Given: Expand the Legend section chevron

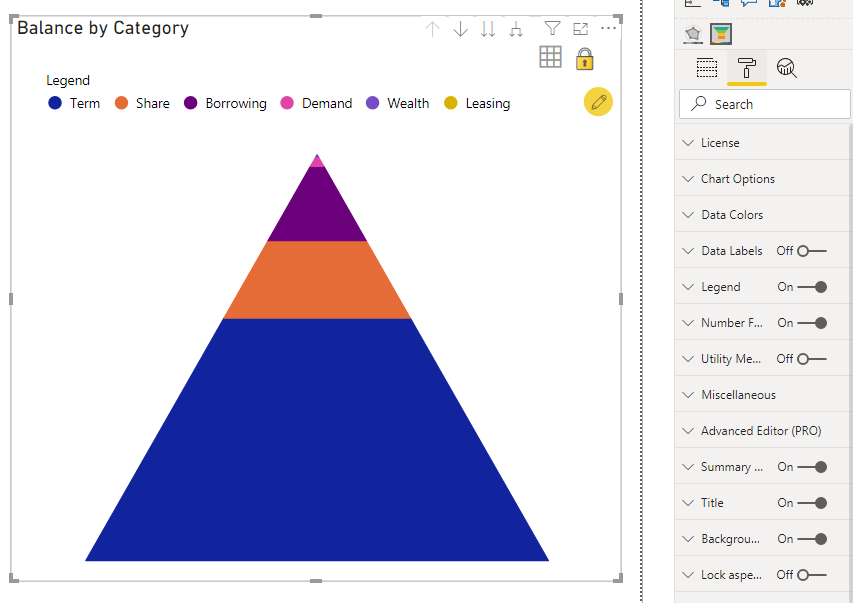Looking at the screenshot, I should tap(688, 287).
